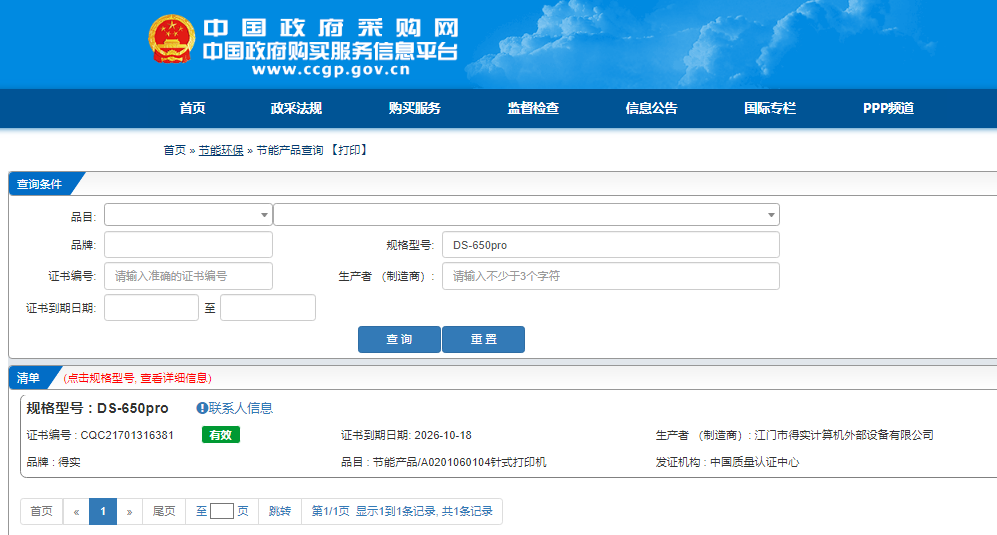The height and width of the screenshot is (535, 997).
Task: Click the 规格型号 field containing DS-650pro
Action: coord(610,245)
